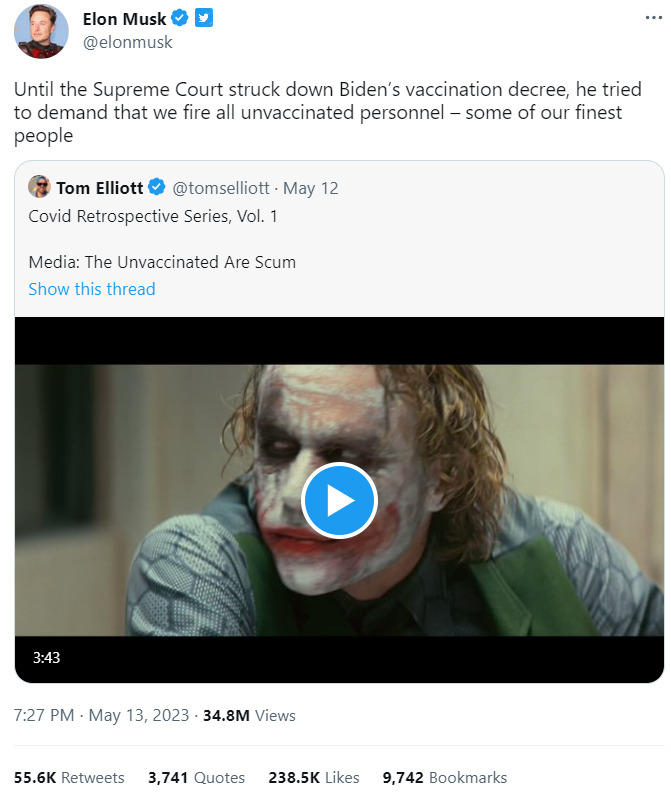
Task: Open the three-dot more options menu
Action: tap(652, 19)
